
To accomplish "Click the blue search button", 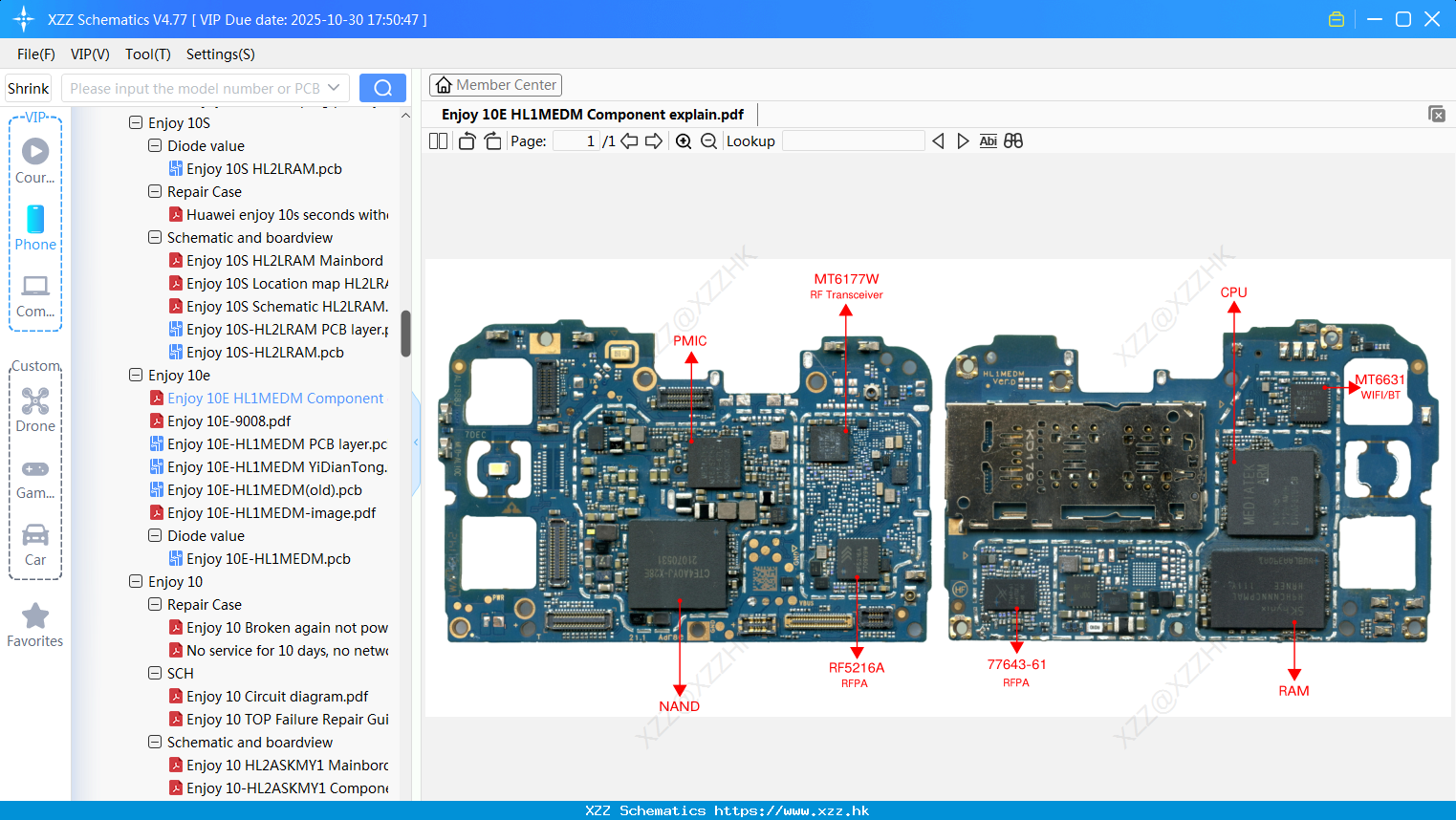I will point(382,88).
